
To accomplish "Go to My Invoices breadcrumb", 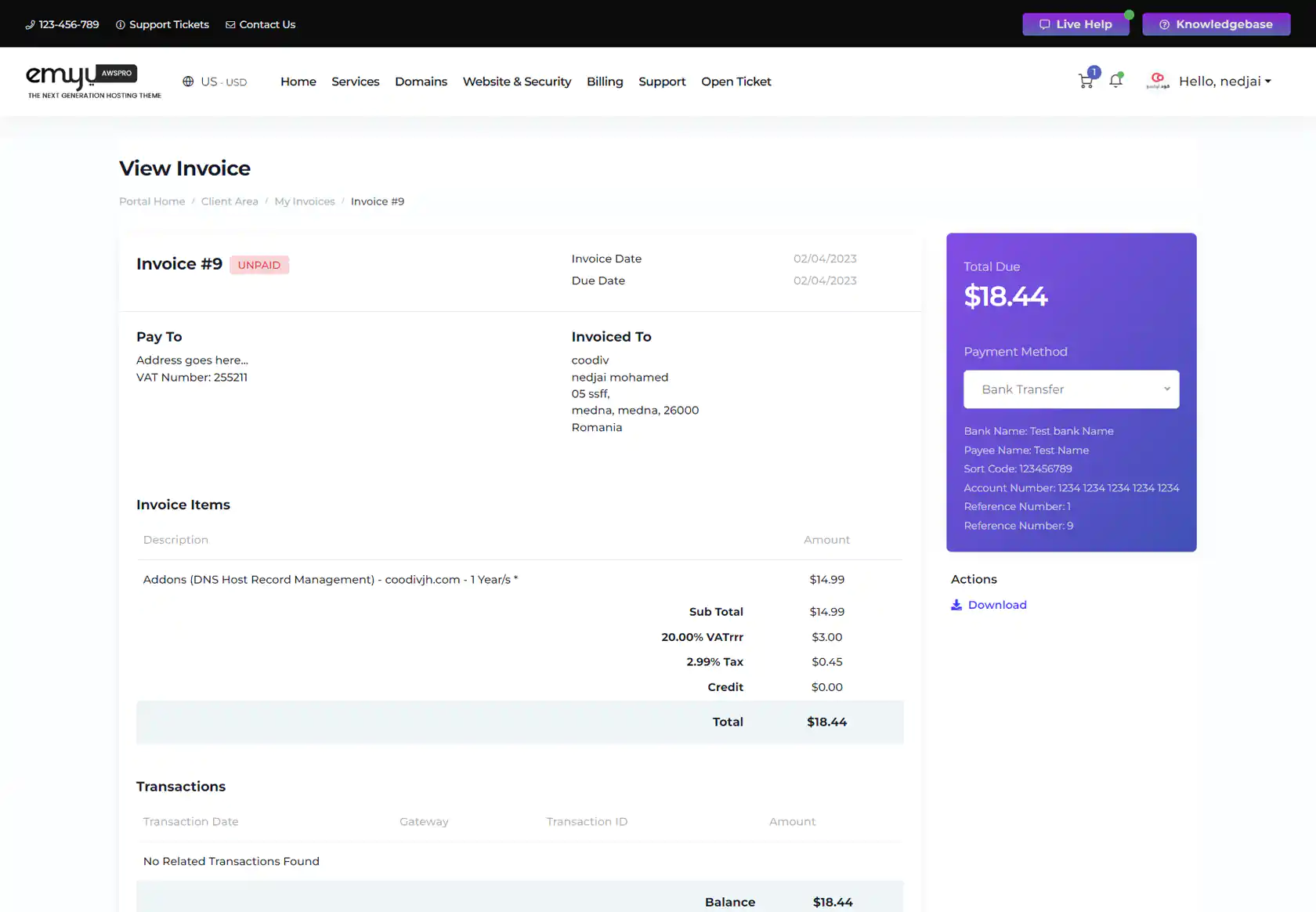I will click(x=305, y=201).
